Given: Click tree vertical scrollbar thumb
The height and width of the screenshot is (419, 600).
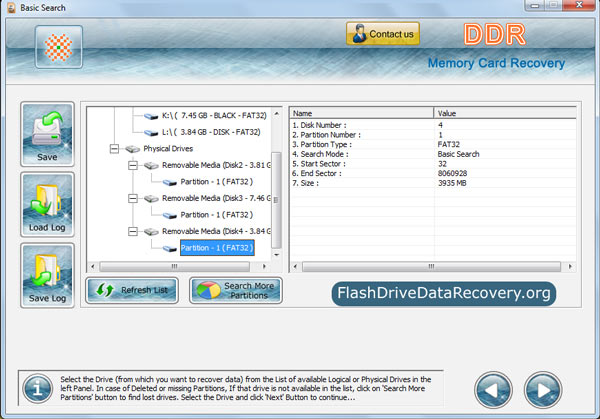Looking at the screenshot, I should pos(276,200).
